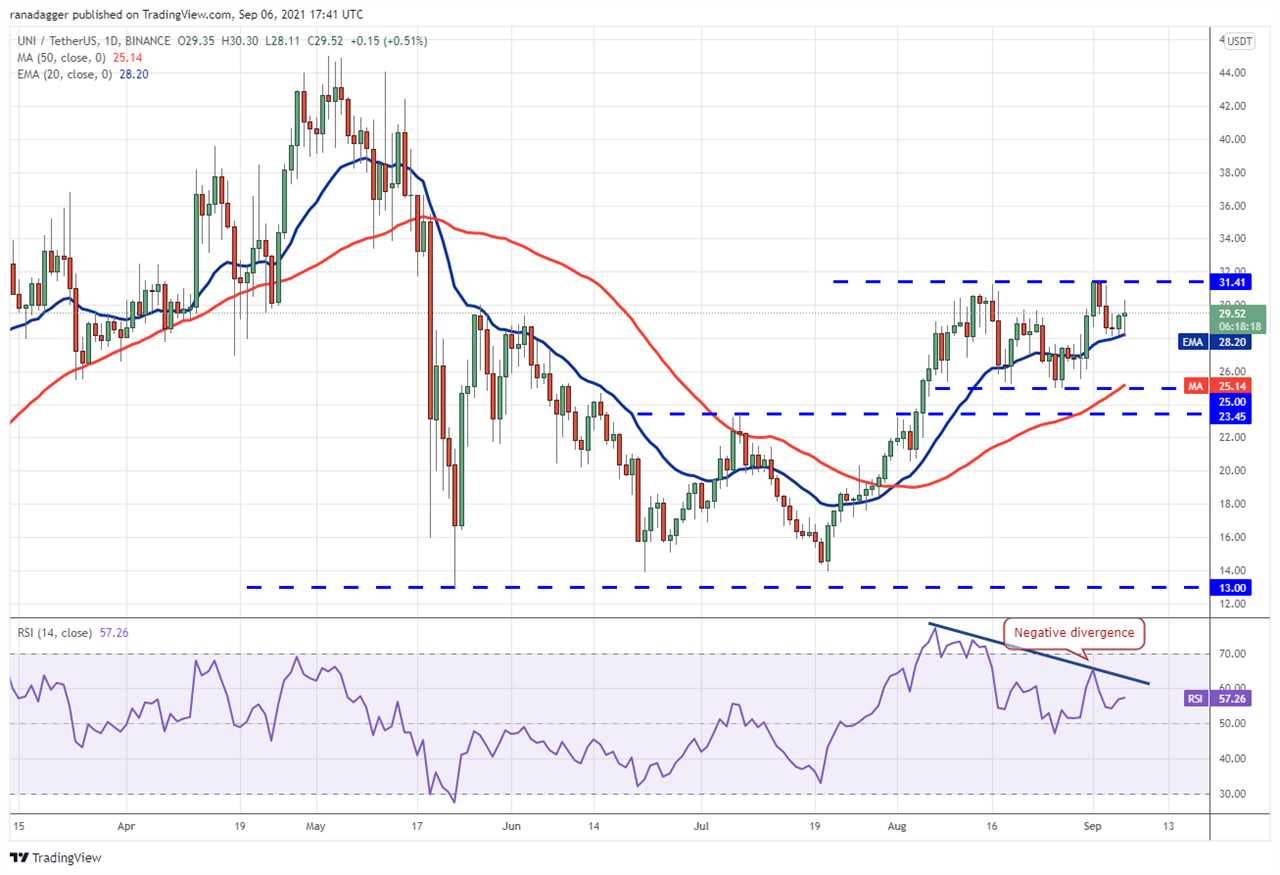Click the 13 date axis label
Viewport: 1280px width, 875px height.
1167,829
